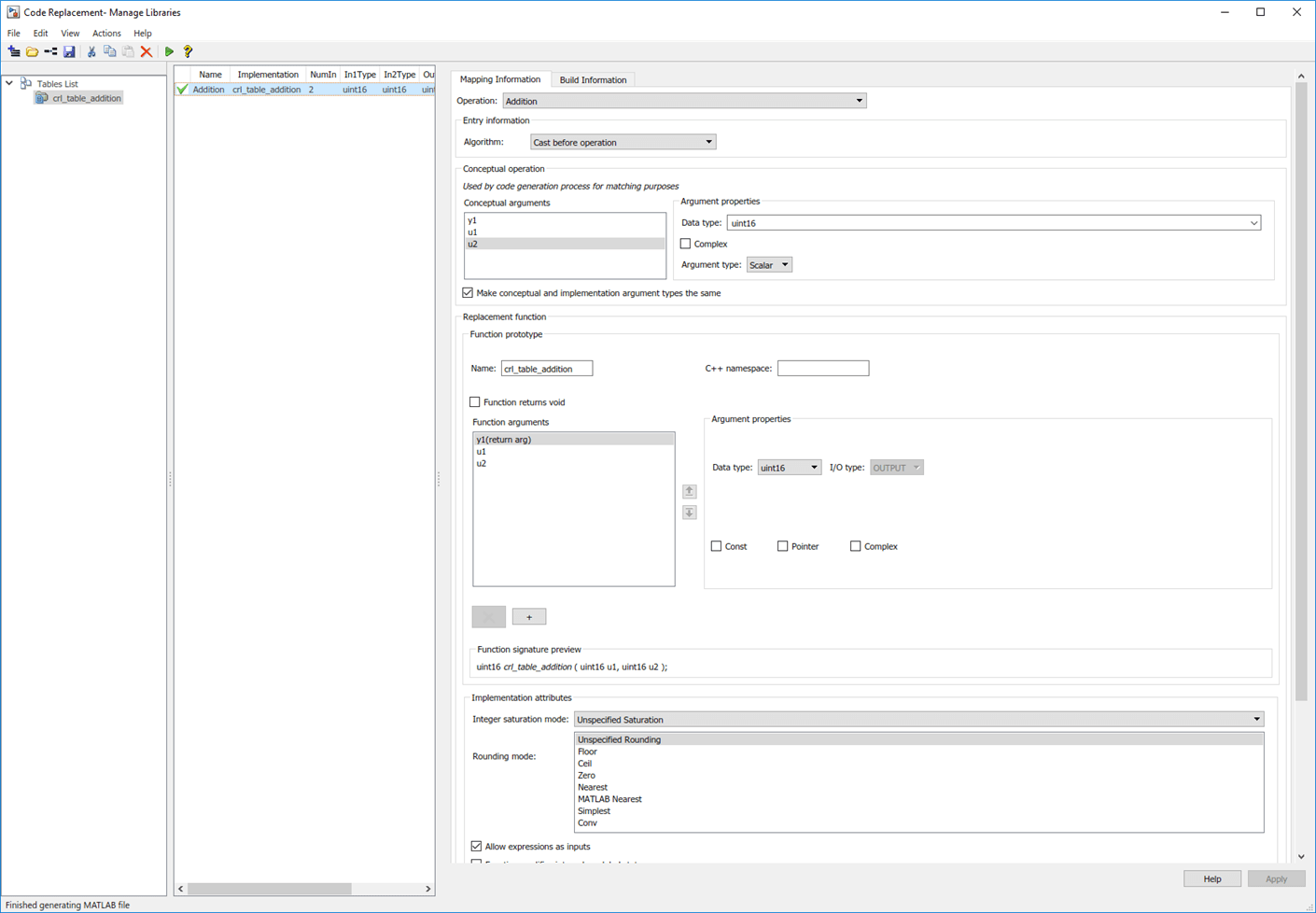Check the Pointer checkbox
This screenshot has width=1316, height=913.
coord(783,546)
